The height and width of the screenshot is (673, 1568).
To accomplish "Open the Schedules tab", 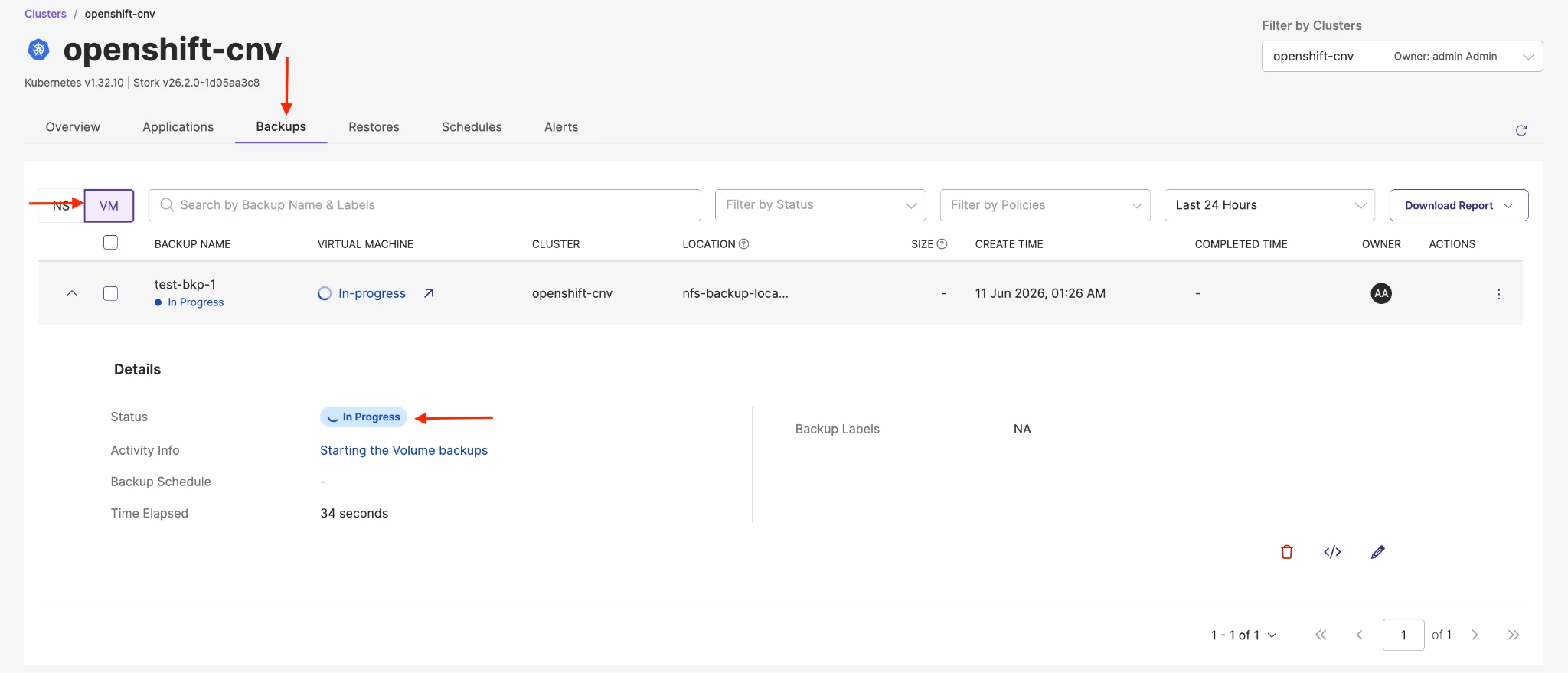I will point(472,127).
